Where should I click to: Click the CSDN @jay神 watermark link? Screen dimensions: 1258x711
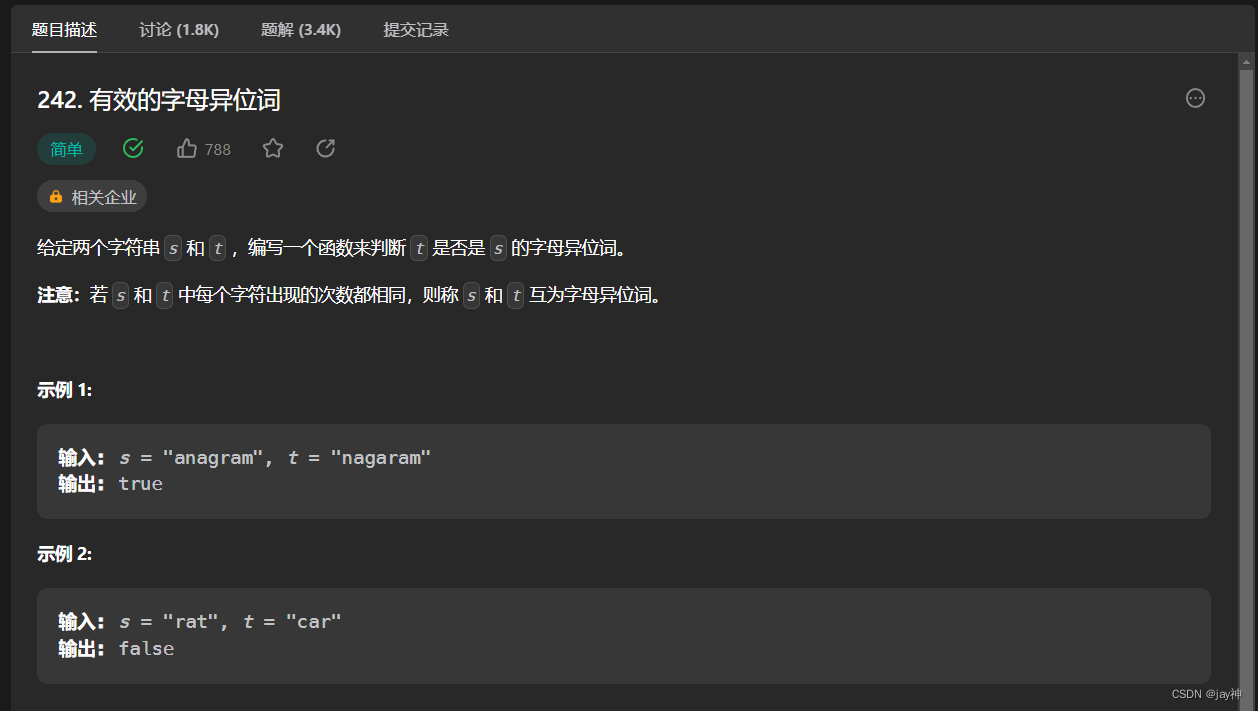point(1205,693)
